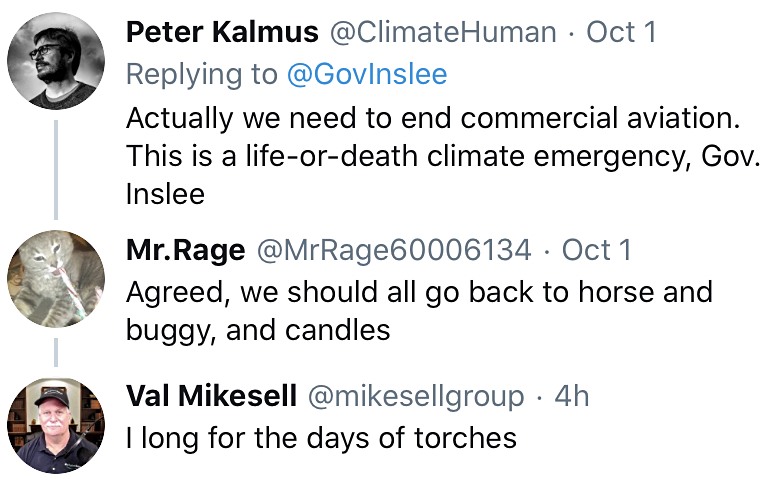
Task: Open the @GovInslee mention link
Action: click(x=367, y=74)
